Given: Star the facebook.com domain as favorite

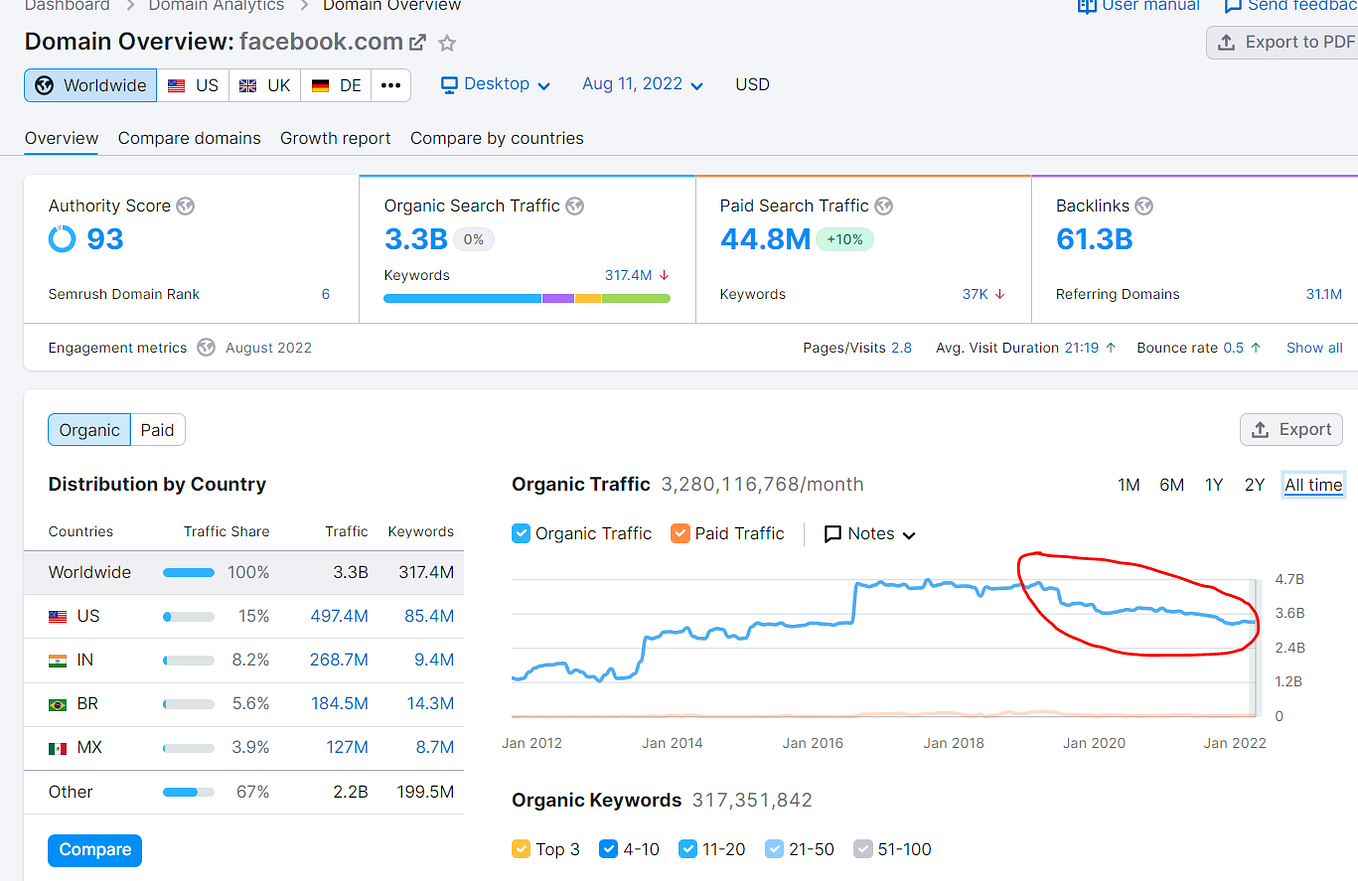Looking at the screenshot, I should [x=447, y=43].
